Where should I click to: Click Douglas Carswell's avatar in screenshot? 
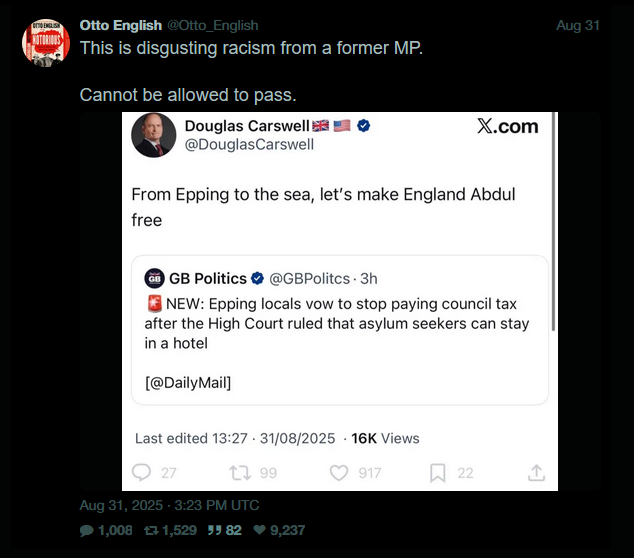(154, 134)
